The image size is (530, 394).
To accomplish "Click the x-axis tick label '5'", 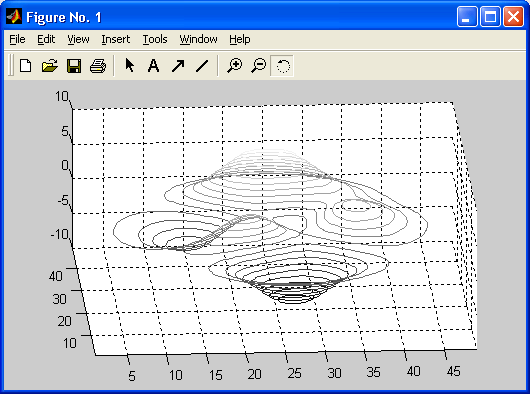I will [x=132, y=376].
